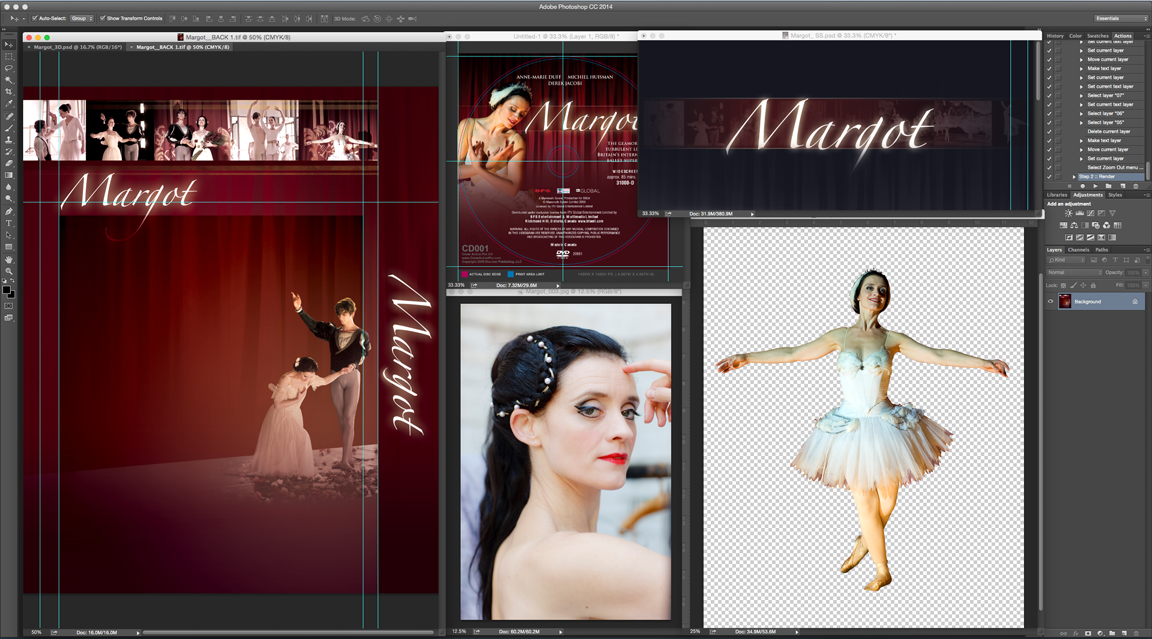1152x639 pixels.
Task: Select the Lasso tool
Action: coord(9,68)
